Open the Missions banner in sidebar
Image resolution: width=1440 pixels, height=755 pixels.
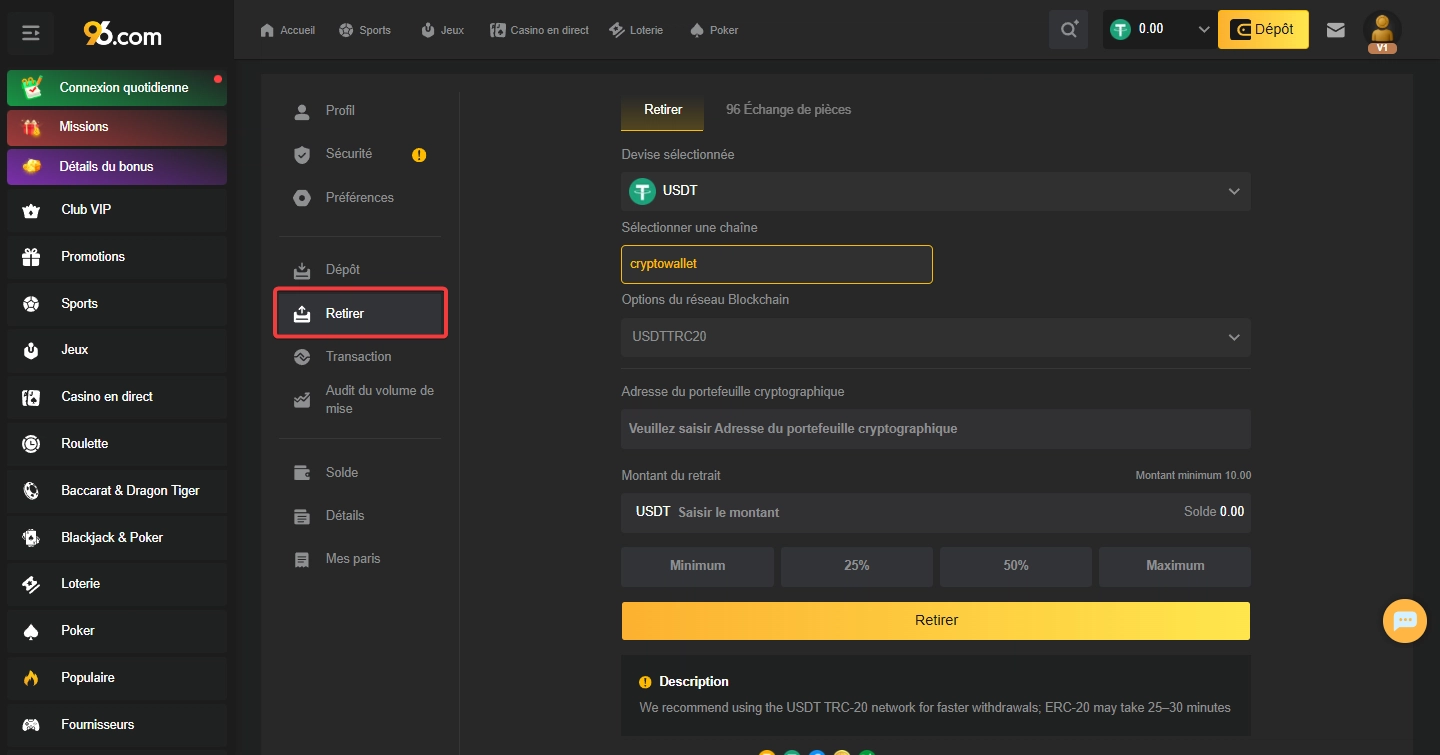coord(117,128)
